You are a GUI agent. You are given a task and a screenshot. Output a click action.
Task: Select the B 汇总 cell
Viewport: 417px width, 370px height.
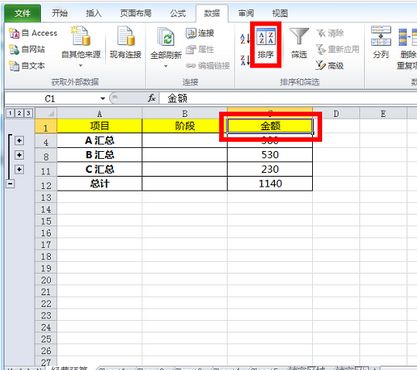tap(100, 155)
